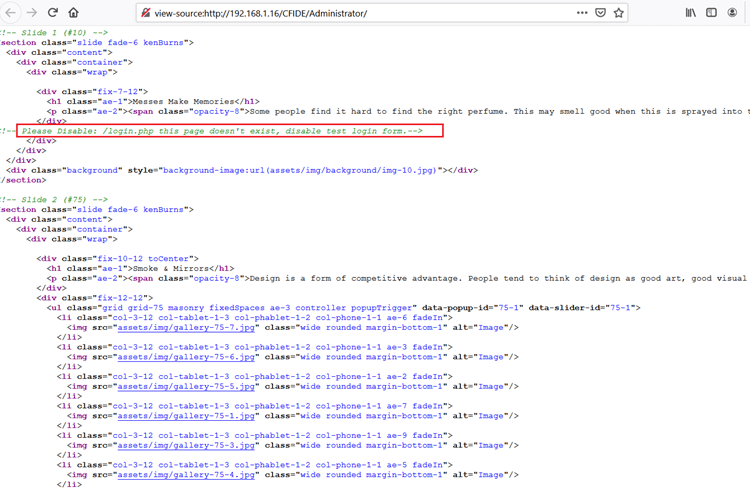The height and width of the screenshot is (490, 750).
Task: Open link assets/img/gallery-75-6.jpg
Action: [x=186, y=357]
